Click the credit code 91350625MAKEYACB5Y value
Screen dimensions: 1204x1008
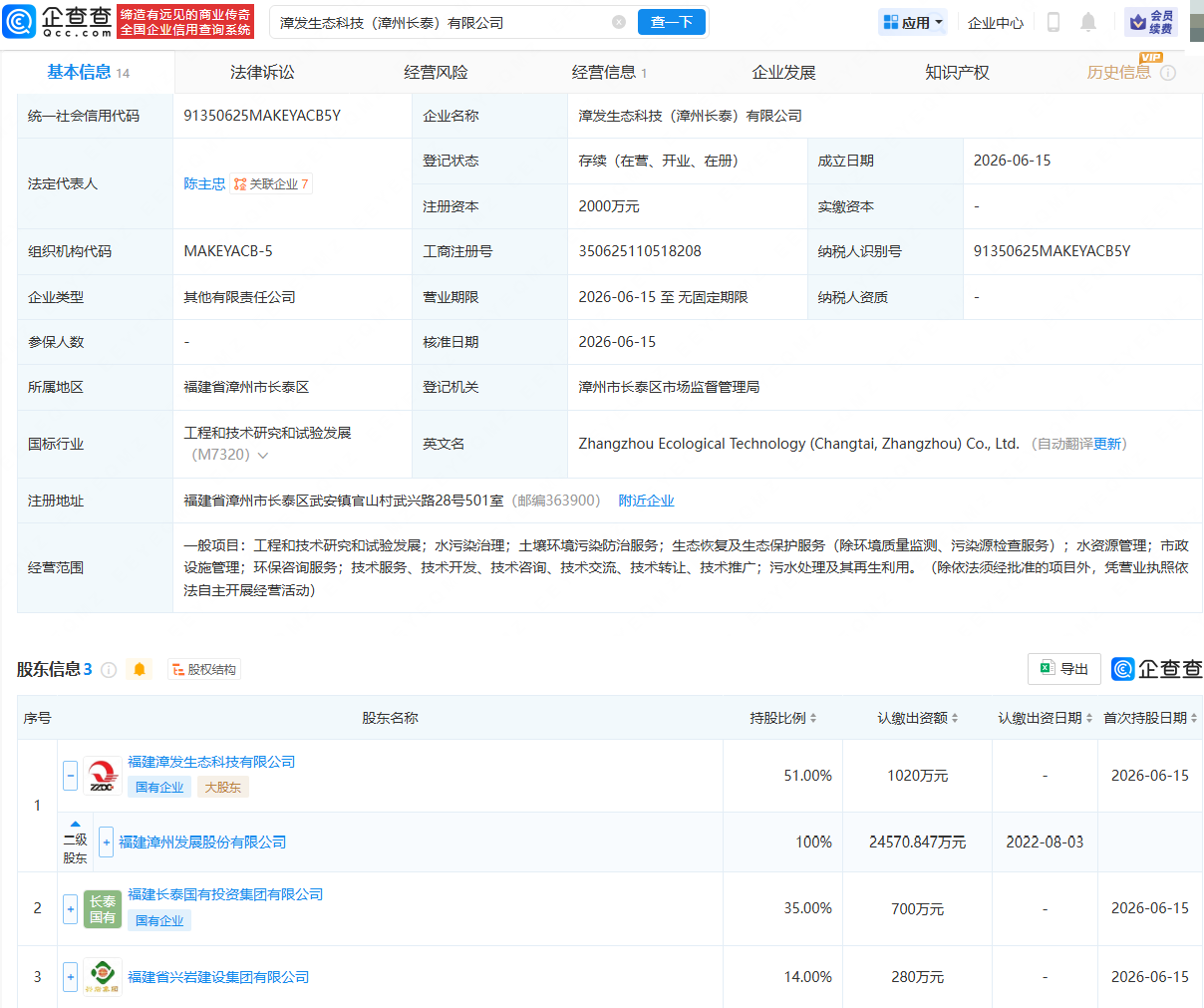point(262,116)
